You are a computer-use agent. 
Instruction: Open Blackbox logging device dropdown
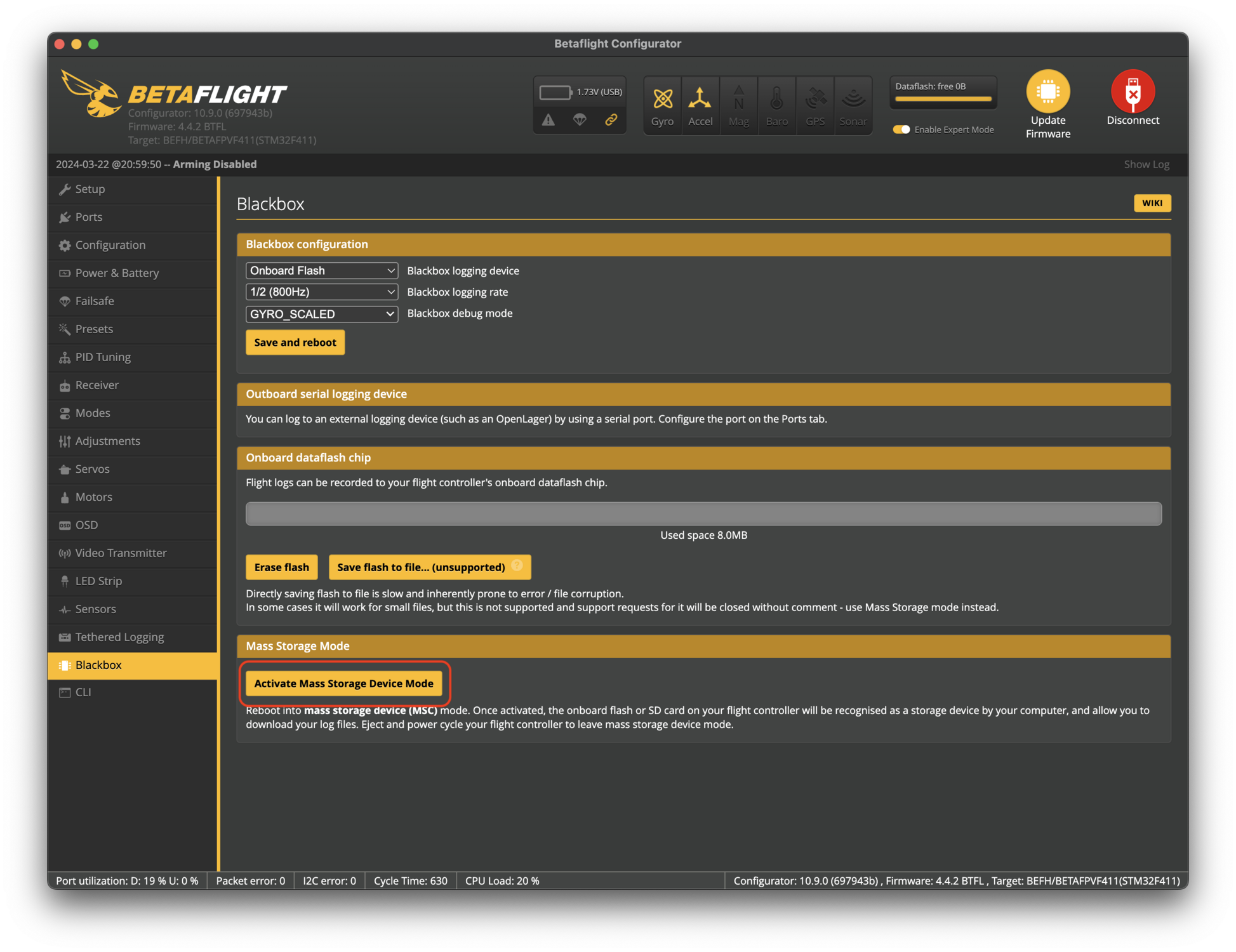click(x=321, y=271)
